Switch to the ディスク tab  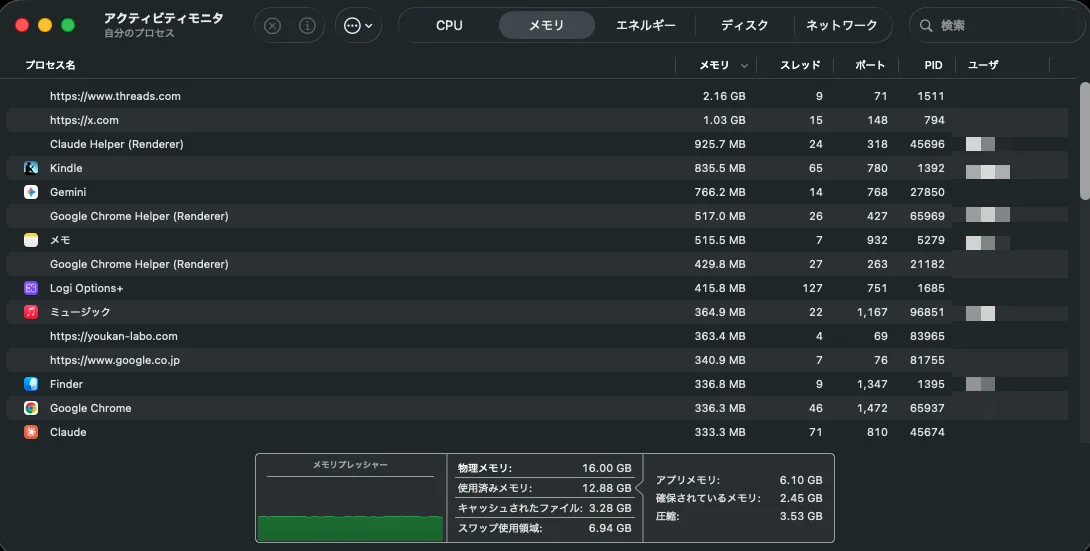745,26
